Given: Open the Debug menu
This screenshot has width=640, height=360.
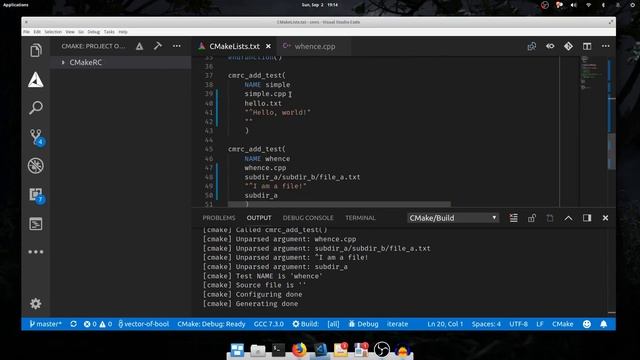Looking at the screenshot, I should [x=93, y=32].
